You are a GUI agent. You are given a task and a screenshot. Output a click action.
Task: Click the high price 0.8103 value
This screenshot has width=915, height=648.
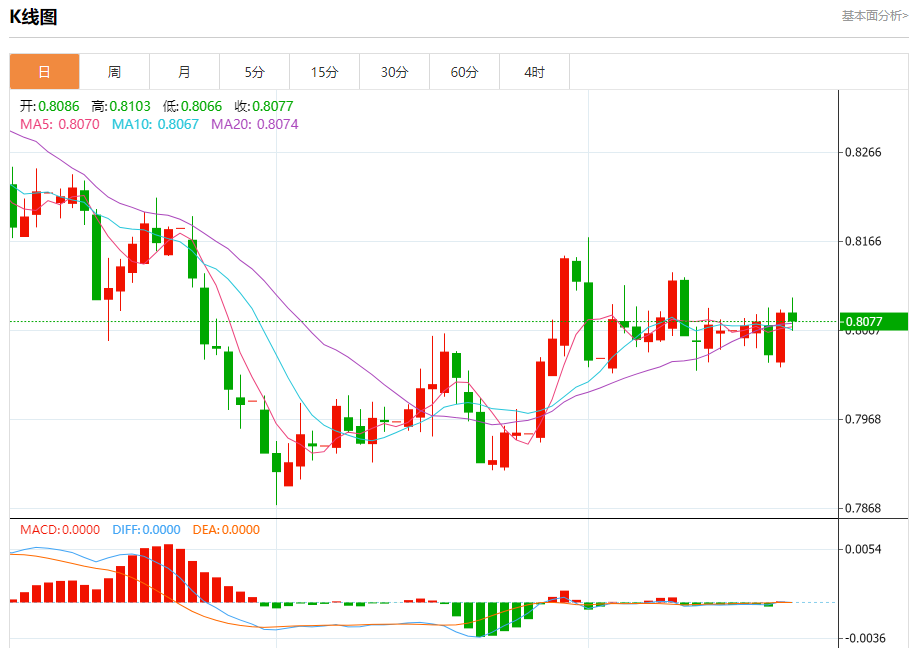[x=130, y=106]
